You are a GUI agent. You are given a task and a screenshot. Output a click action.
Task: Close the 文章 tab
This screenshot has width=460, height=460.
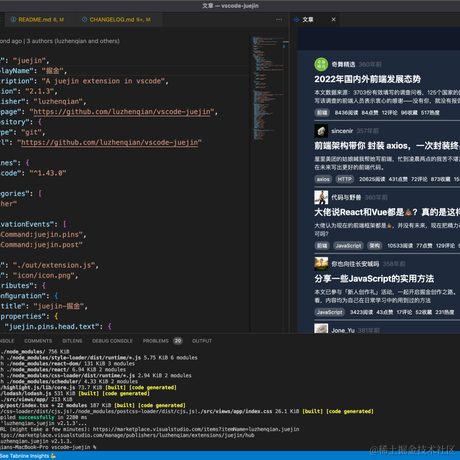click(x=333, y=20)
